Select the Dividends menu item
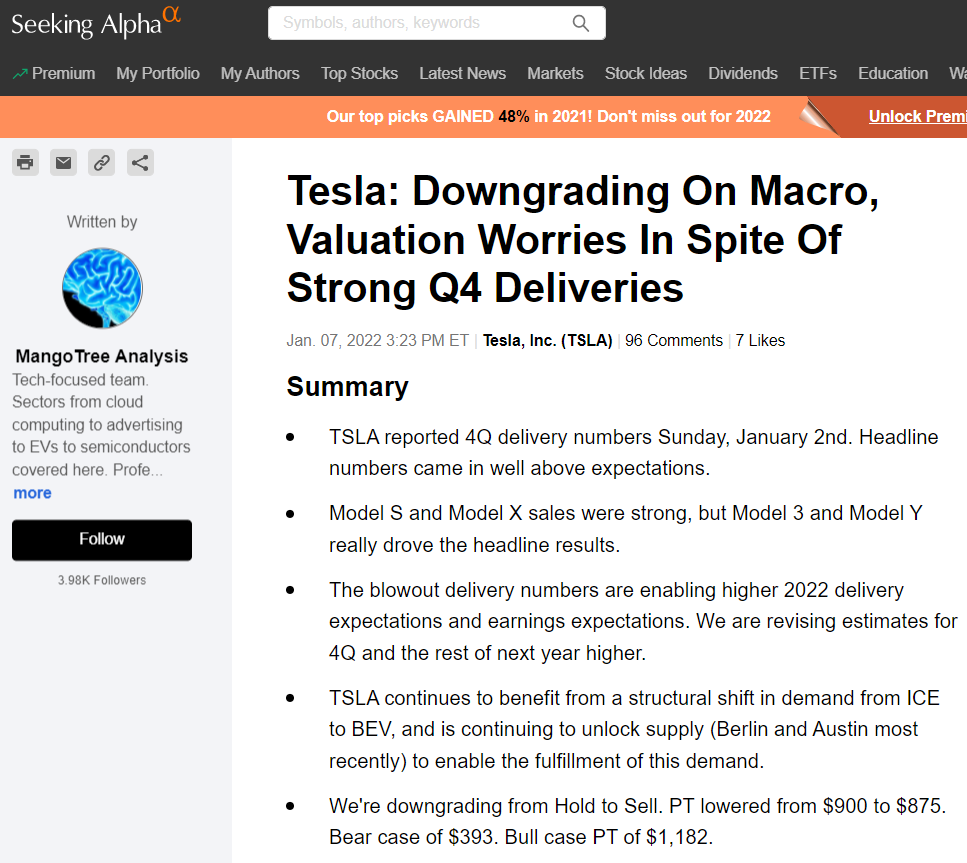967x863 pixels. (x=743, y=73)
